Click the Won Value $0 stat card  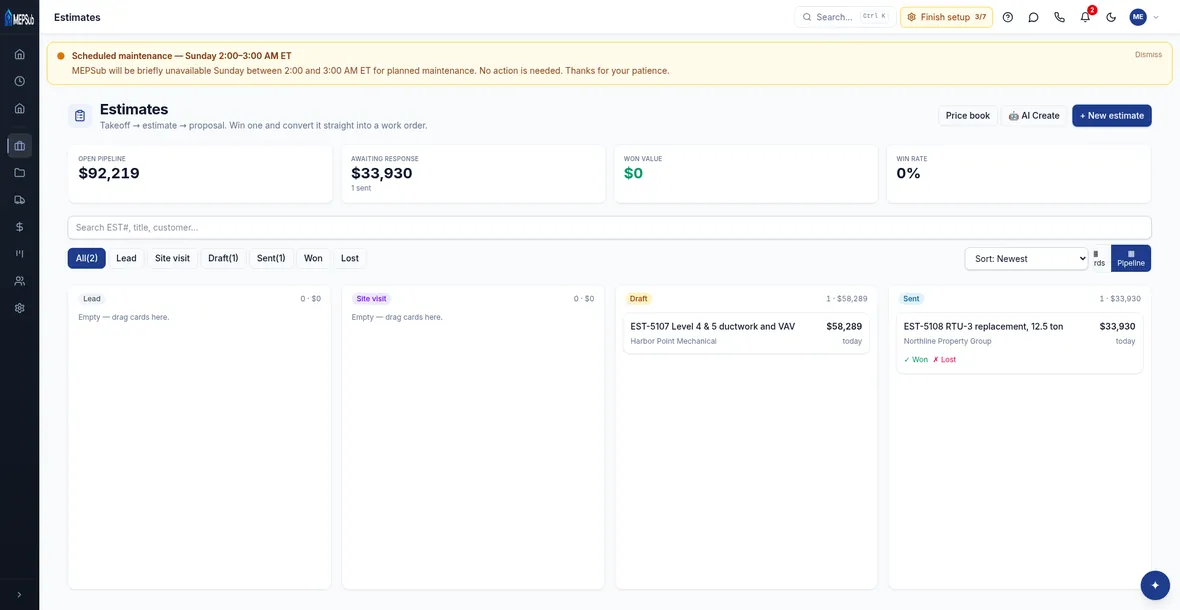tap(746, 174)
